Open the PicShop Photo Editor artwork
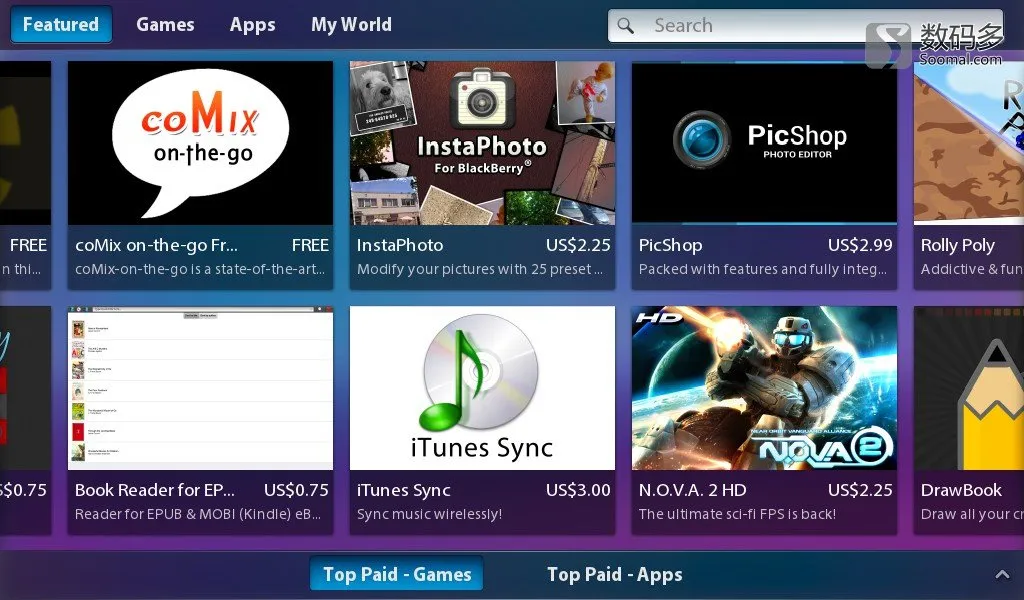The height and width of the screenshot is (600, 1024). [764, 143]
